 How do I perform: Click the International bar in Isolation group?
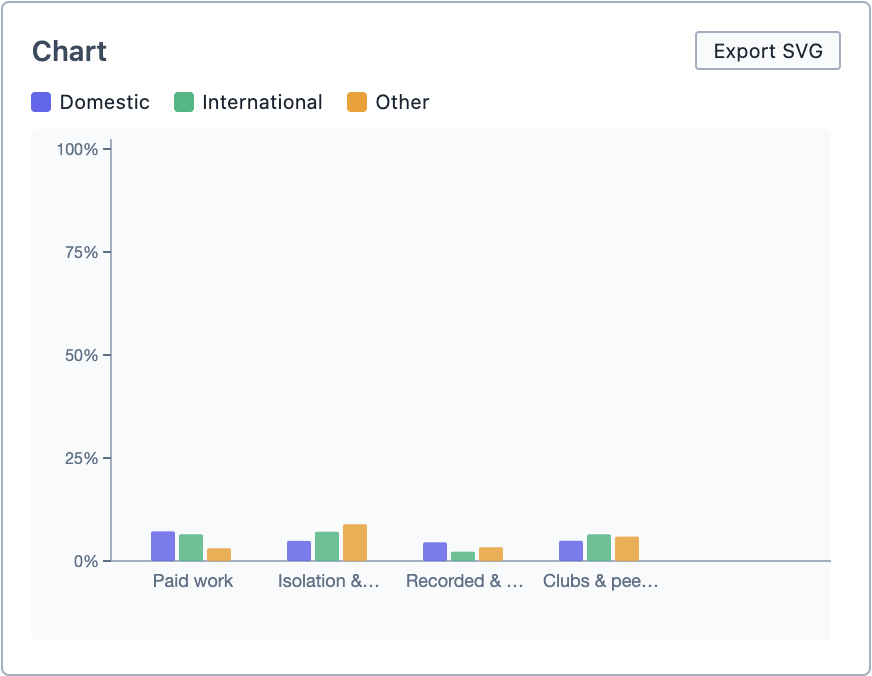pos(327,546)
